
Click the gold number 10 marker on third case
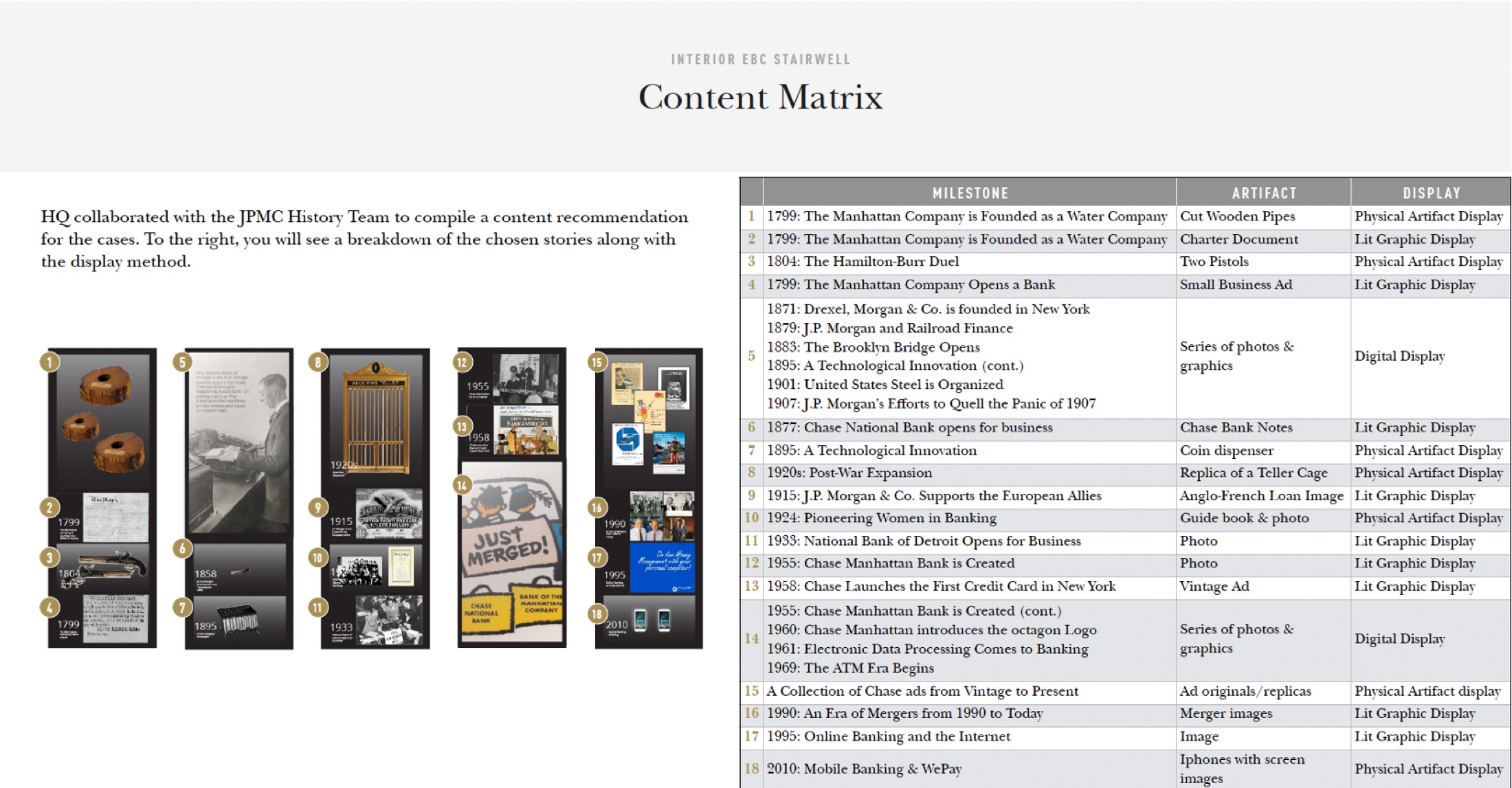click(x=318, y=557)
